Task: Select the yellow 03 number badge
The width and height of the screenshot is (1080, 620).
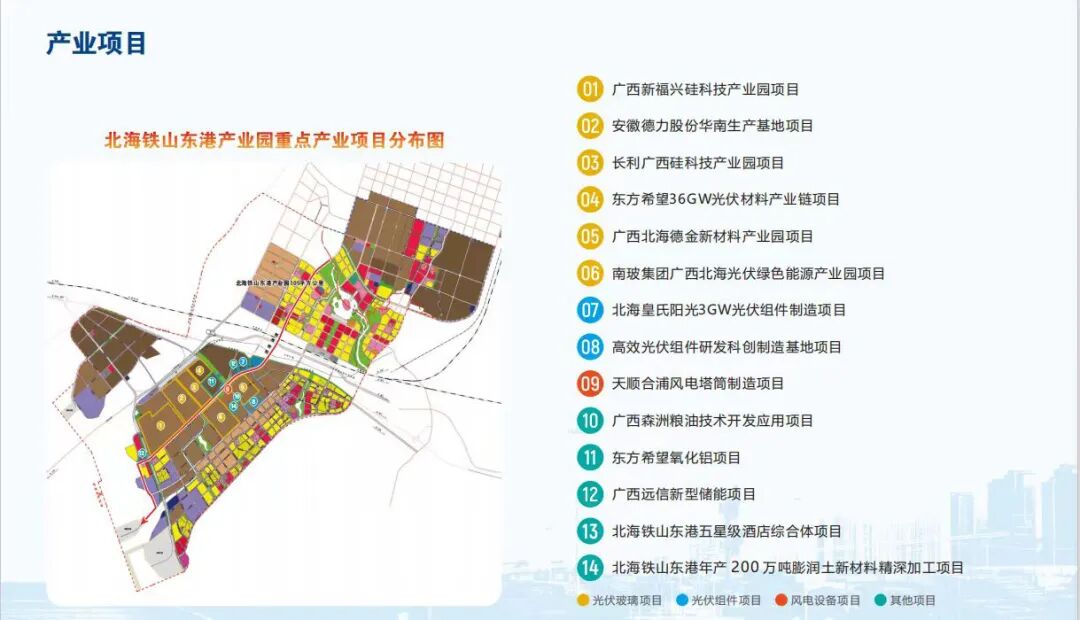Action: [x=590, y=163]
